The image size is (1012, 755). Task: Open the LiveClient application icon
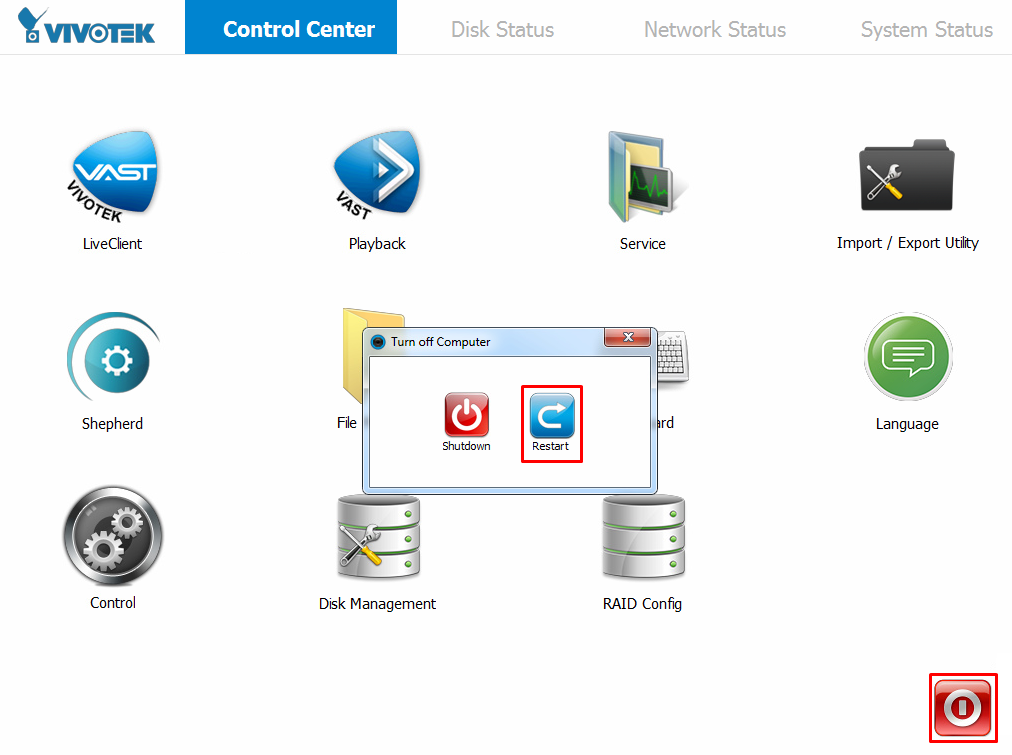[x=114, y=176]
